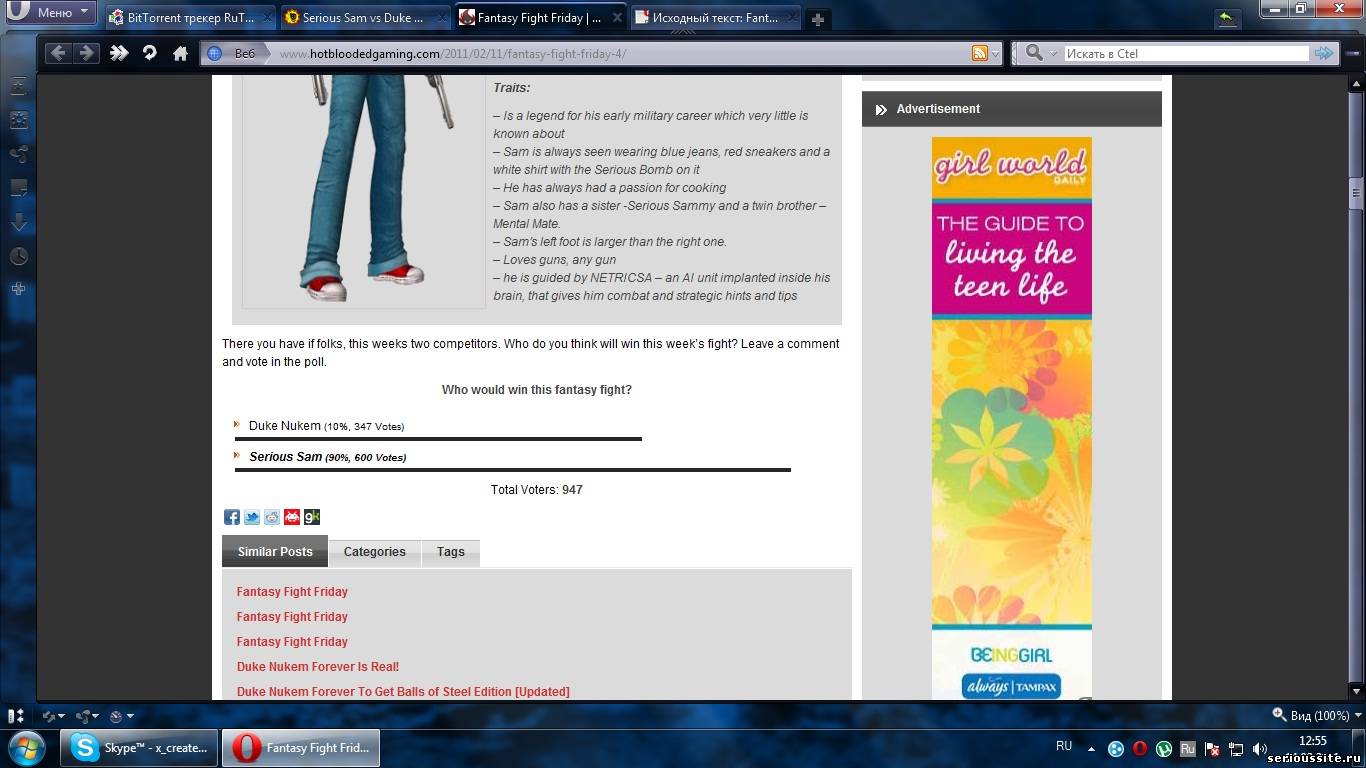
Task: Show hidden tray icons arrow
Action: [1090, 747]
